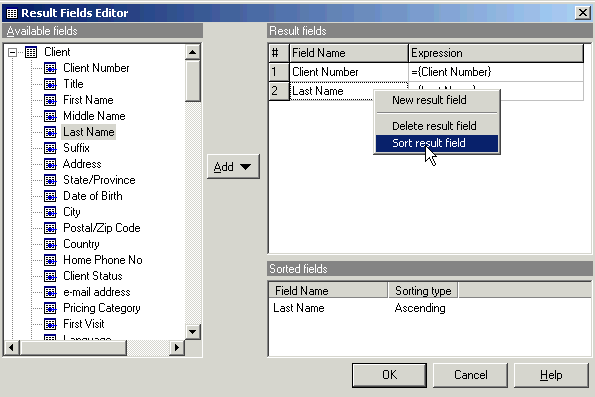Click the horizontal scrollbar thumb in Available fields
Screen dimensions: 595x397
pos(73,348)
